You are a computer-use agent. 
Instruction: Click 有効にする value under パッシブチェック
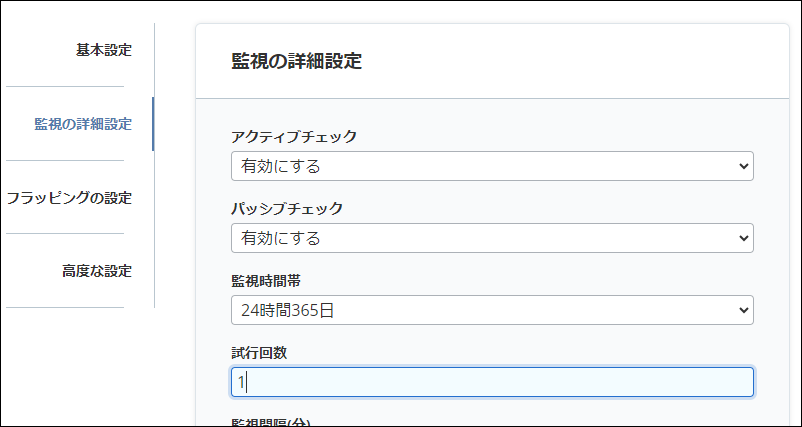pos(281,238)
